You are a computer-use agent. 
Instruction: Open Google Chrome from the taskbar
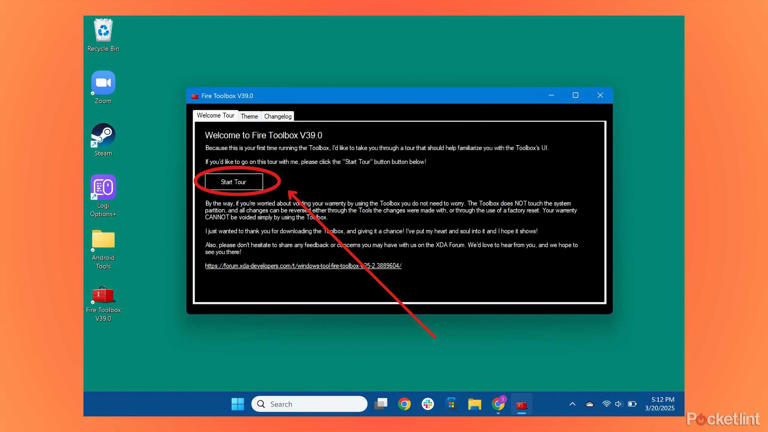(x=404, y=404)
